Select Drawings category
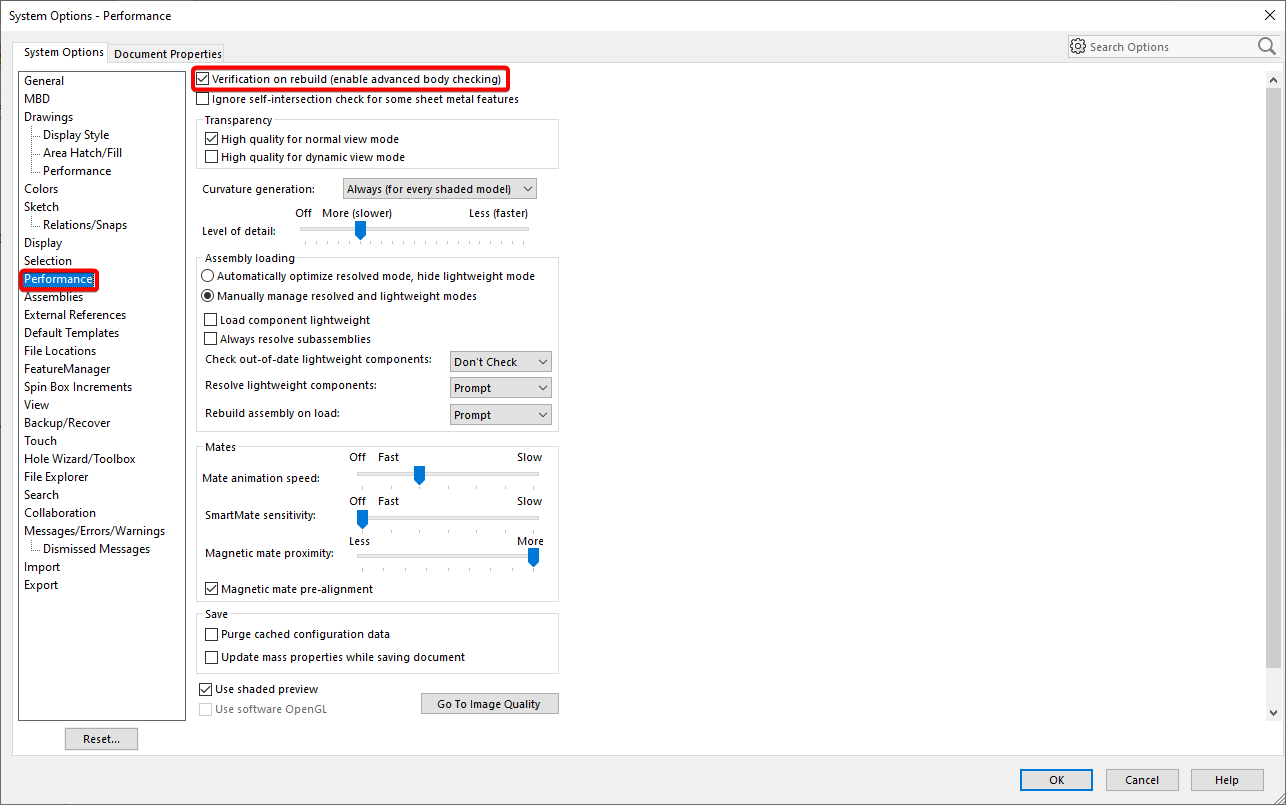 pos(49,117)
